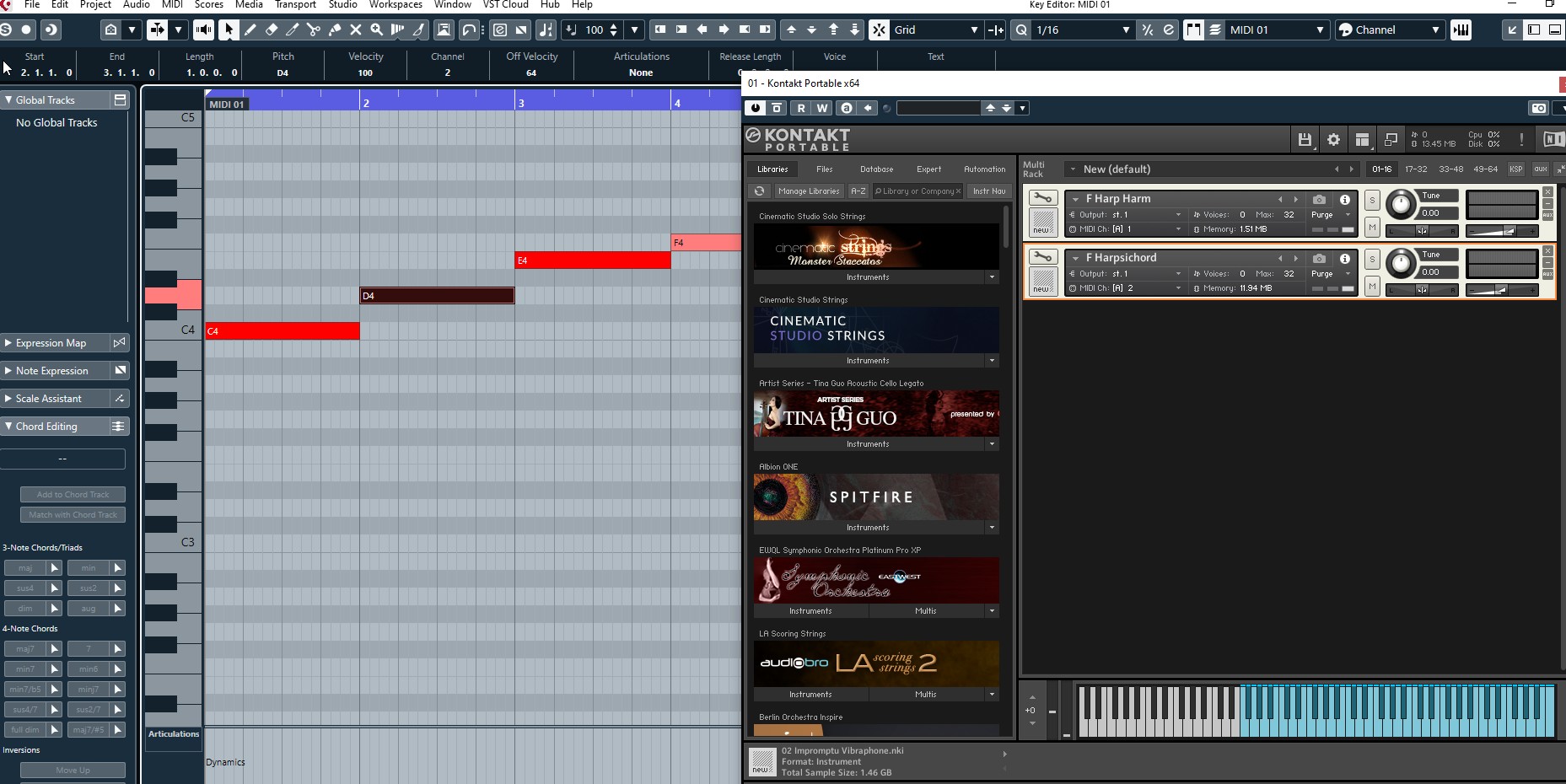Switch to the Automation tab in Kontakt
Screen dimensions: 1566x784
pos(984,169)
